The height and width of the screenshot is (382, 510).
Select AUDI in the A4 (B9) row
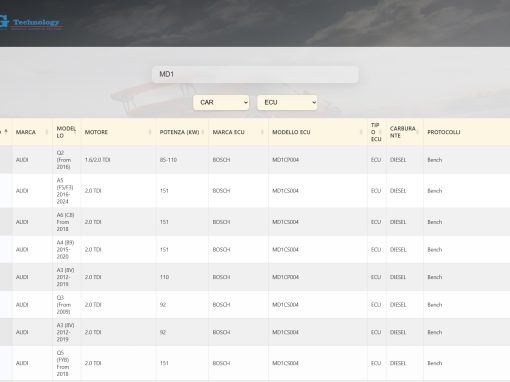[22, 249]
